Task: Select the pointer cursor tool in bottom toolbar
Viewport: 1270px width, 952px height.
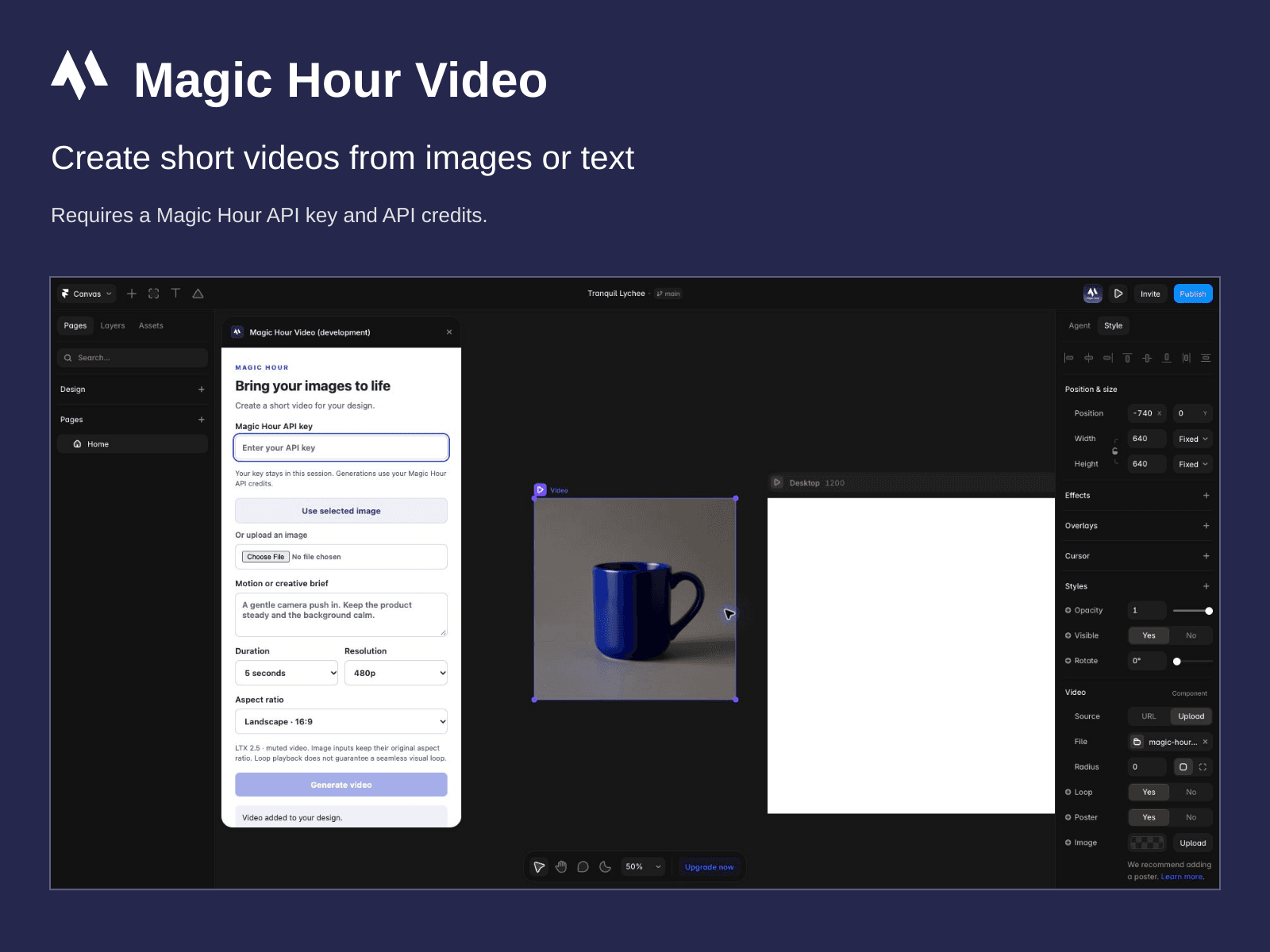Action: [539, 867]
